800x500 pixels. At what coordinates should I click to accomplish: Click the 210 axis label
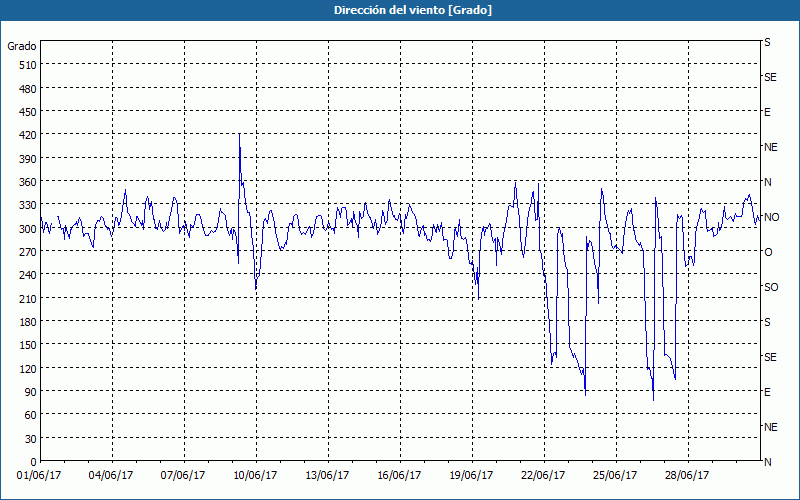(x=28, y=299)
